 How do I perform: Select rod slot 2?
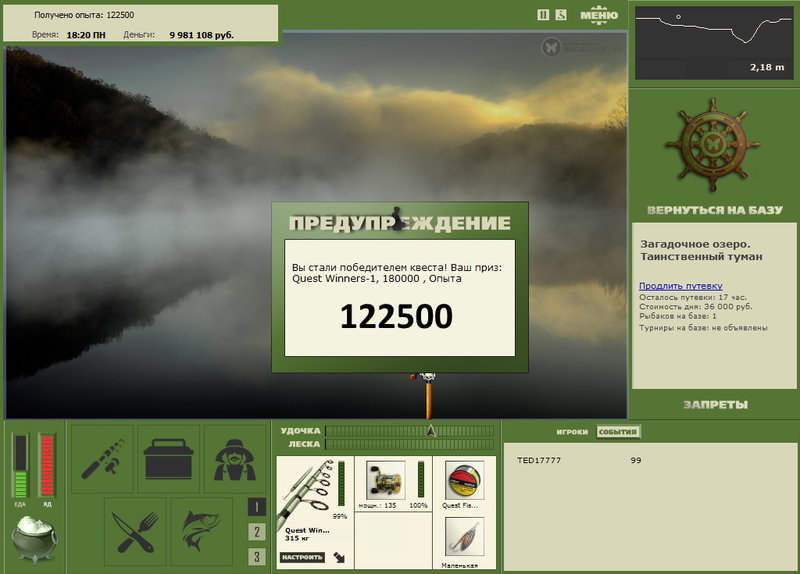pos(257,532)
